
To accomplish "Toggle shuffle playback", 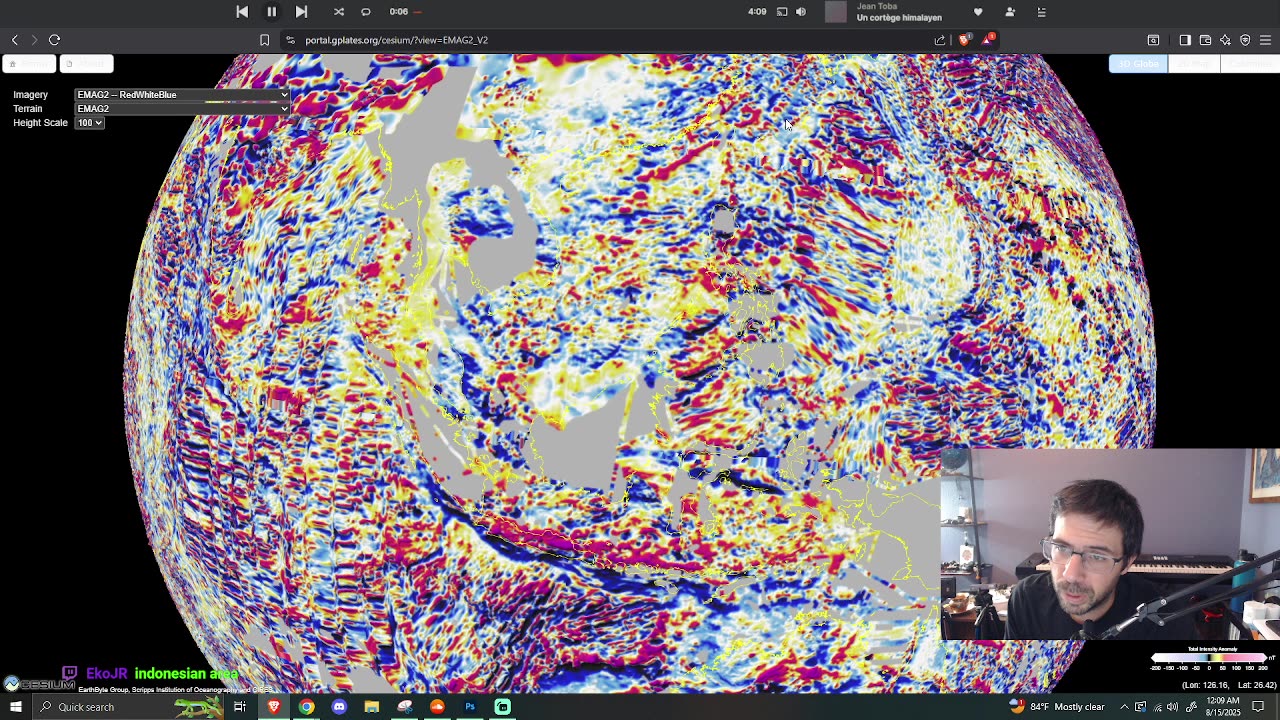I will [339, 12].
